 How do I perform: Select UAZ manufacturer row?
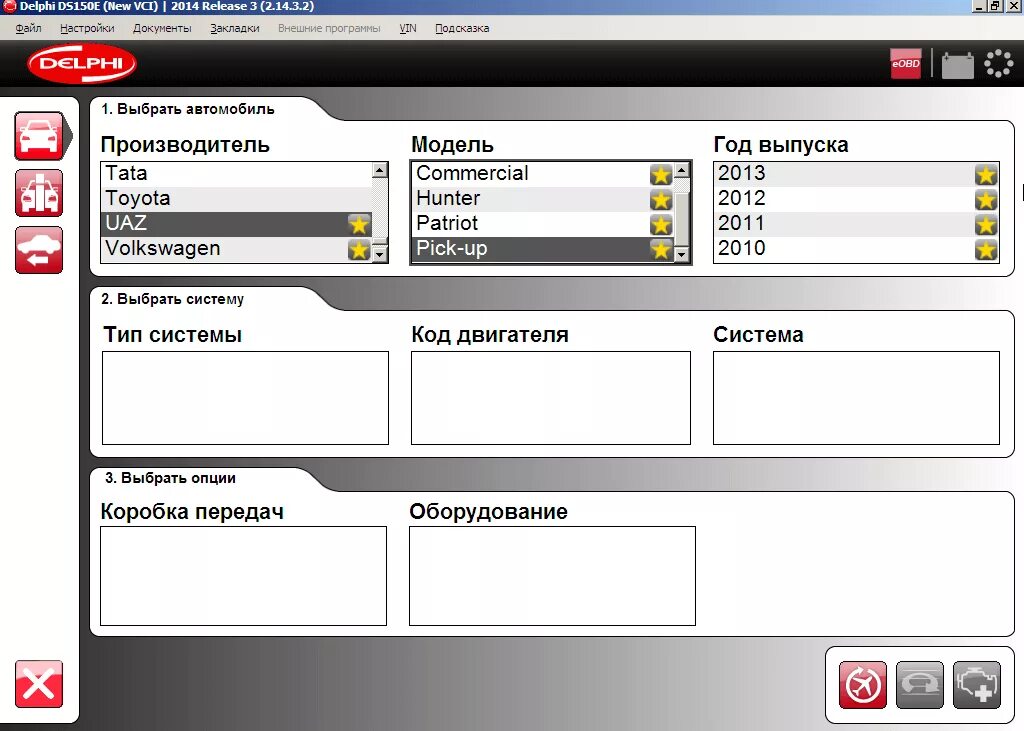coord(236,223)
